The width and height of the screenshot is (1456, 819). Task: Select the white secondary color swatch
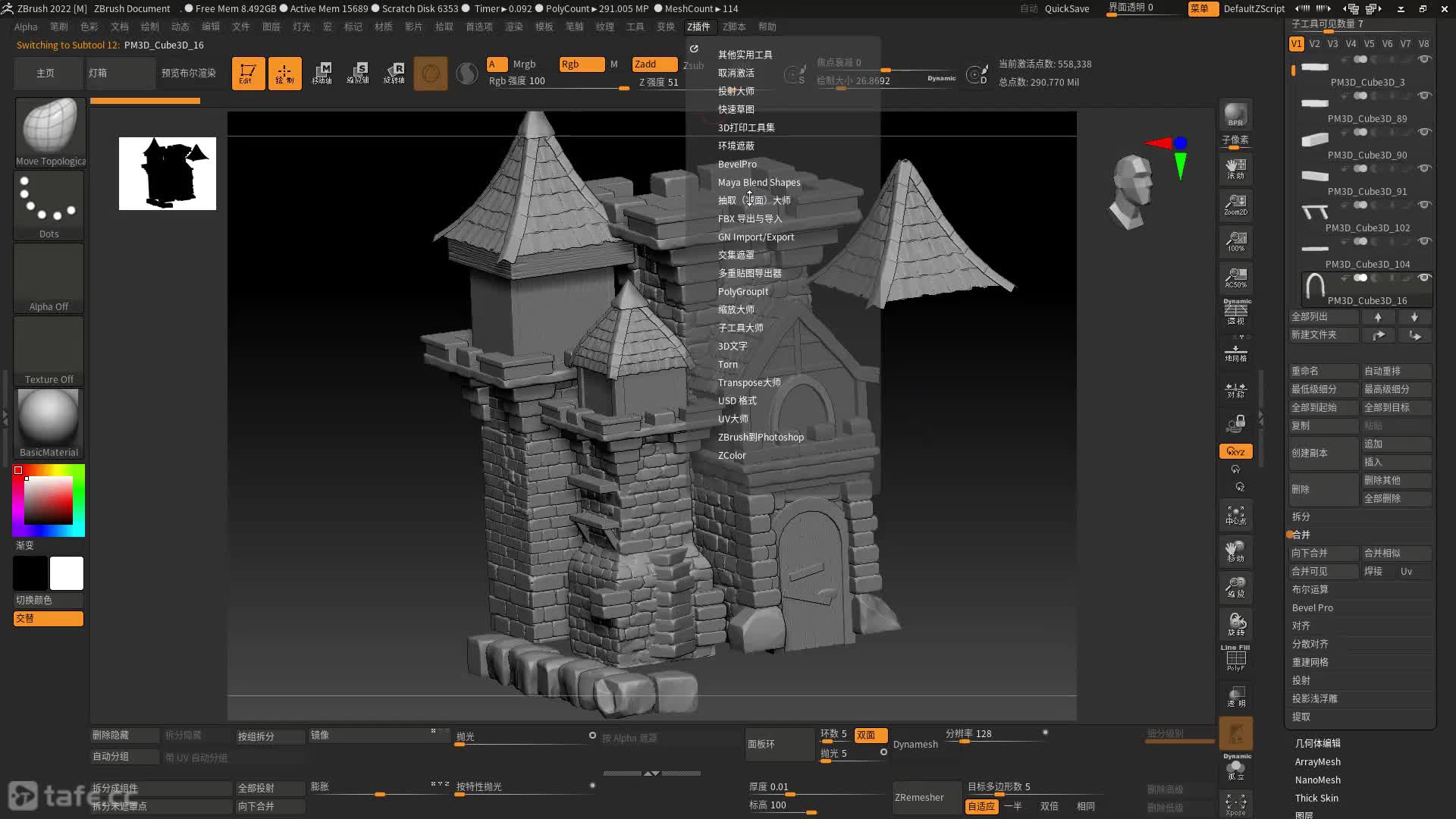(x=67, y=573)
